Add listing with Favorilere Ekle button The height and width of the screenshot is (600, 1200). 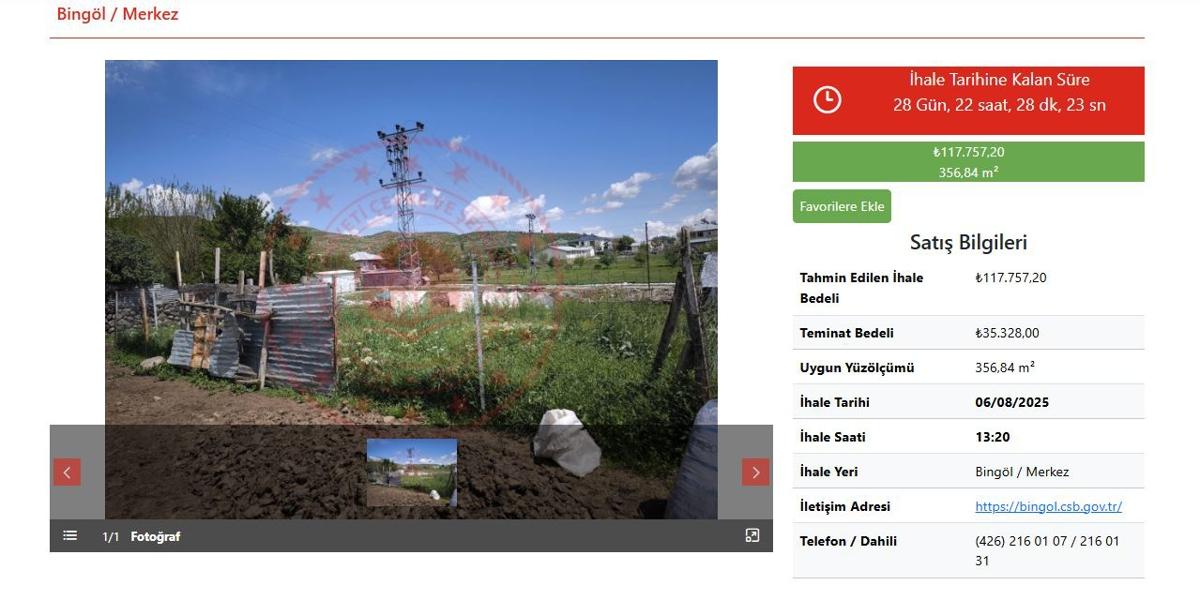coord(842,206)
